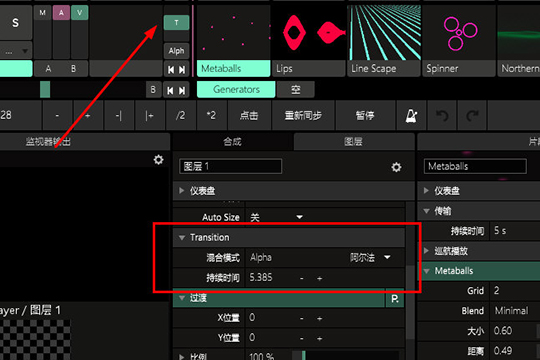Decrease Y位置 value with minus

[x=302, y=338]
